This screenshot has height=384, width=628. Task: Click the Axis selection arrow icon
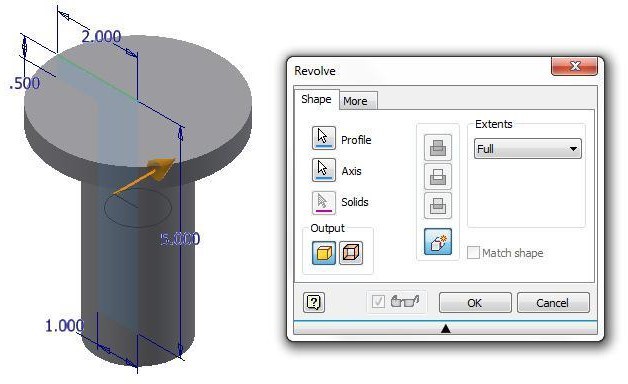(324, 170)
